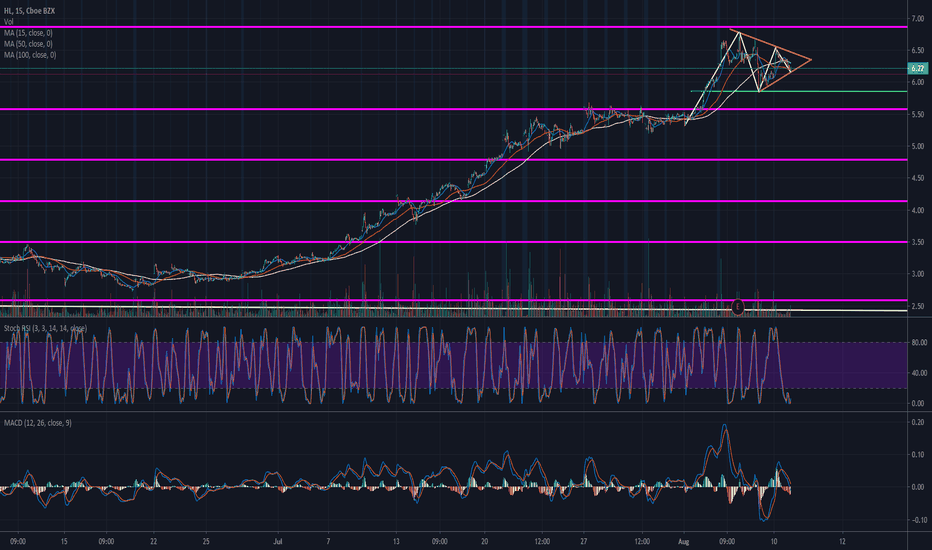
Task: Select the Vol indicator legend label
Action: coord(8,21)
